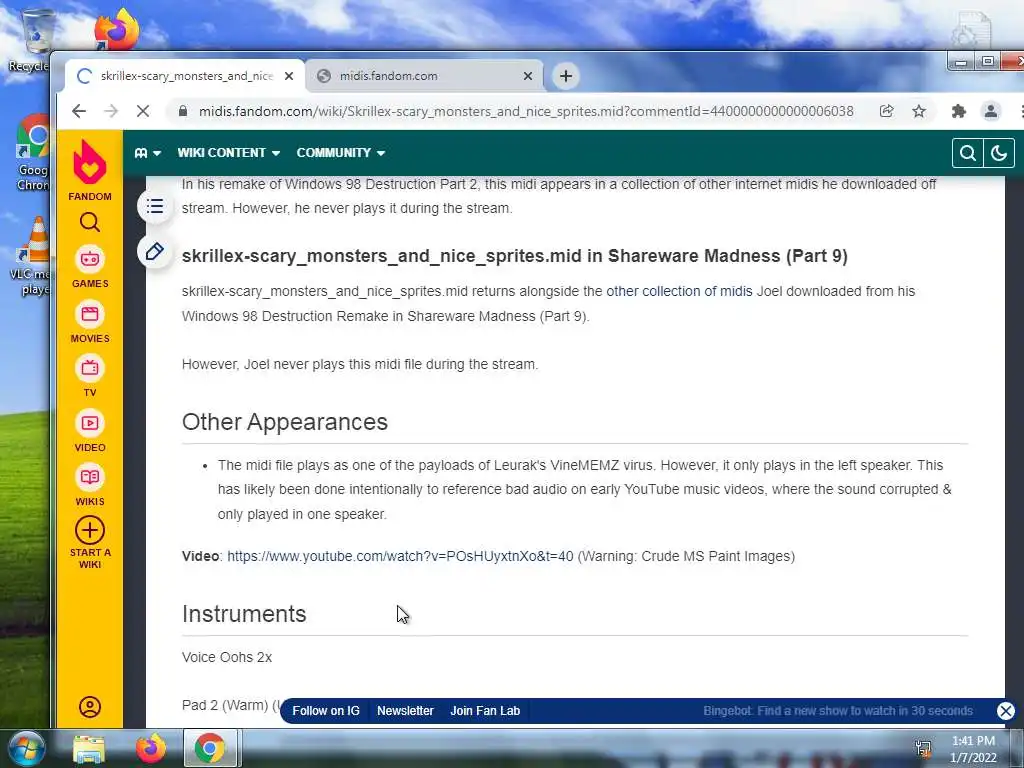This screenshot has width=1024, height=768.
Task: View site security lock info
Action: point(183,111)
